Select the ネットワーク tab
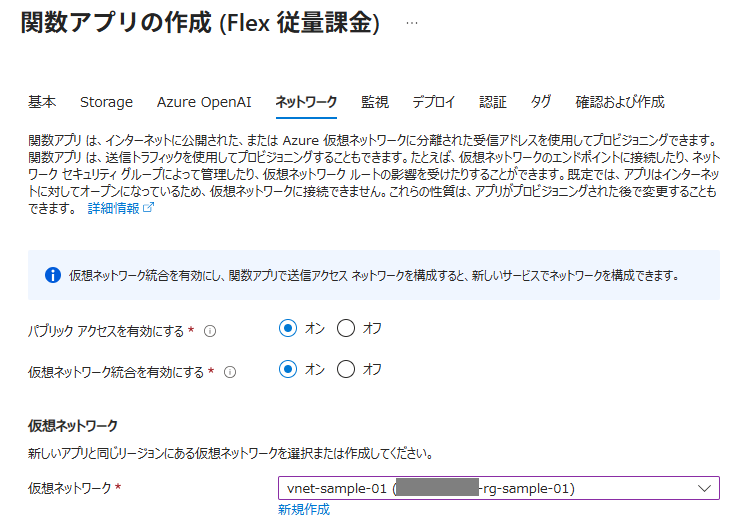 pyautogui.click(x=306, y=102)
